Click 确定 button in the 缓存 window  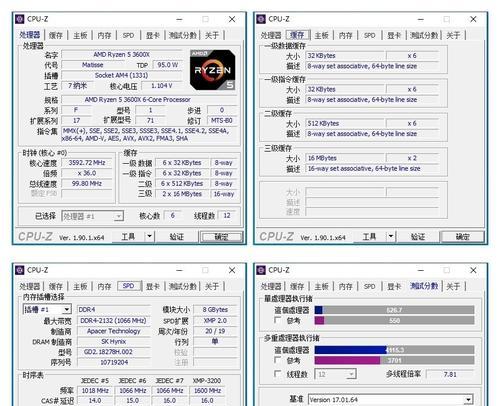click(462, 237)
